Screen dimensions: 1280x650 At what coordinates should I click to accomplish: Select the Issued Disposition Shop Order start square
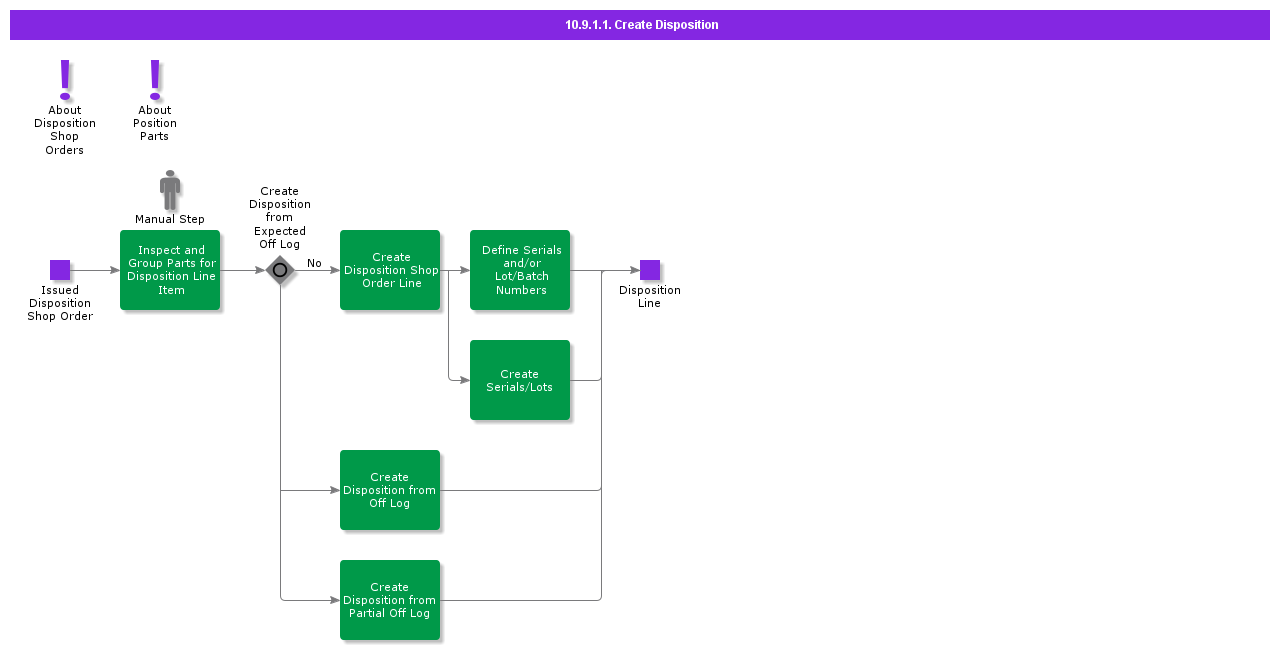click(60, 270)
